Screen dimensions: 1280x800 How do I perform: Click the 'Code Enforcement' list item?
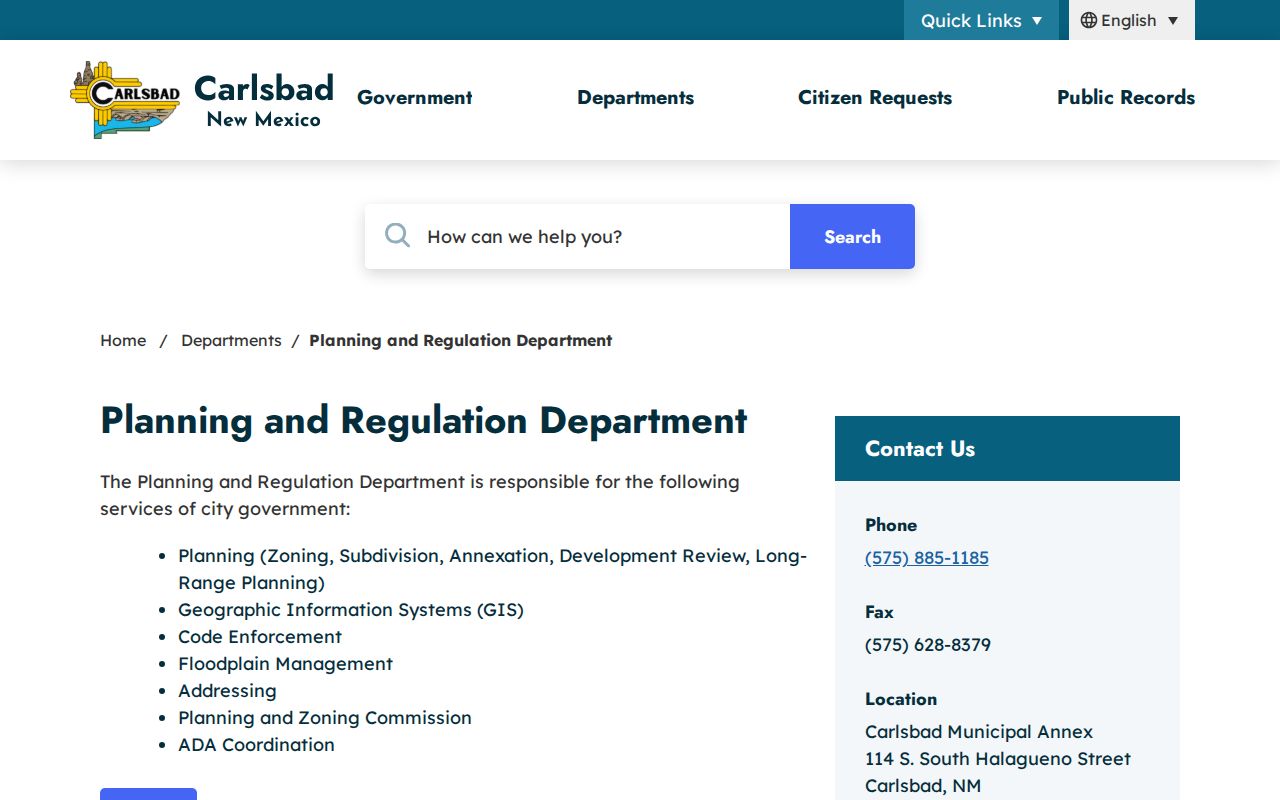click(260, 637)
